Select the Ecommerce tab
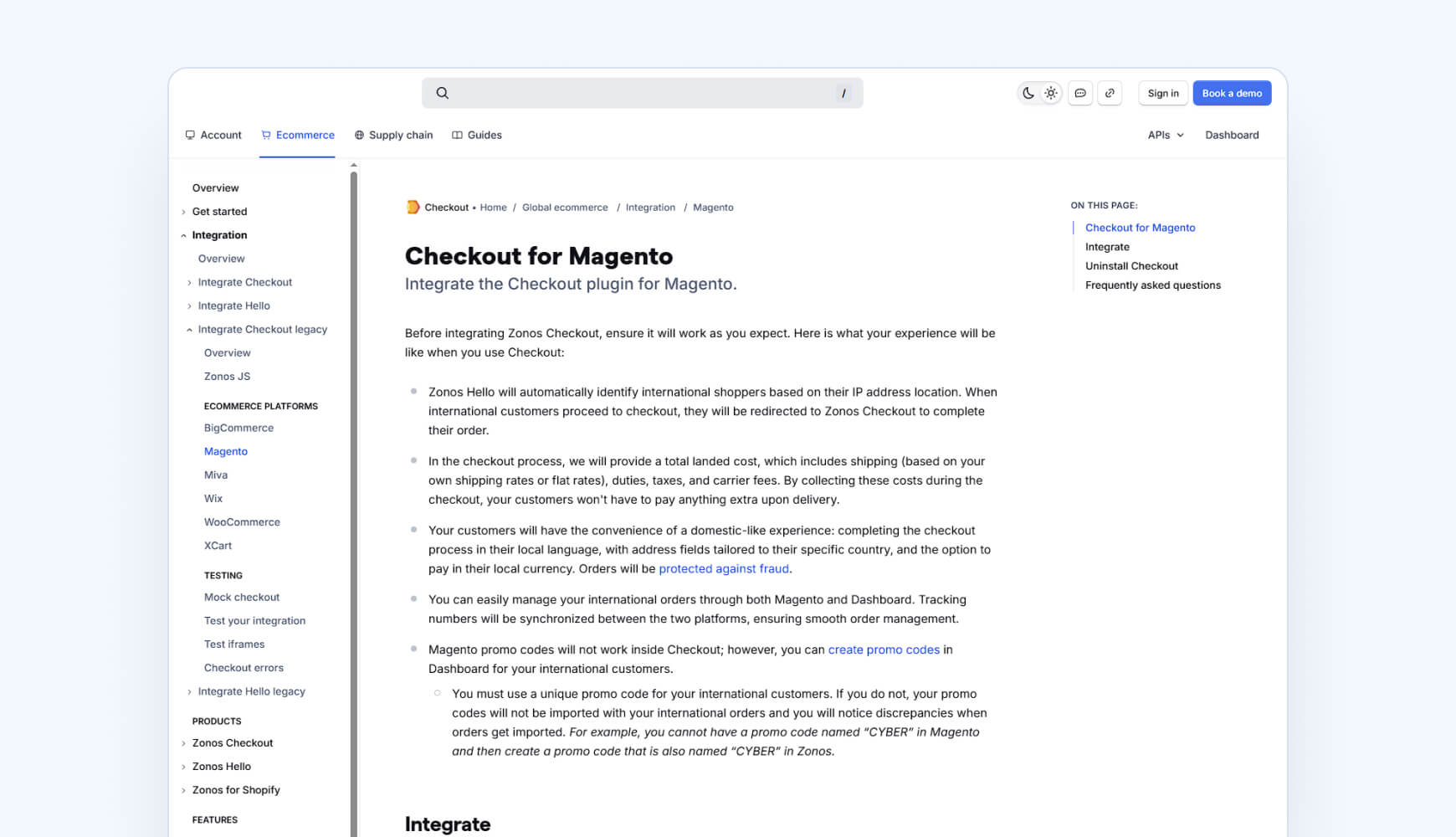1456x837 pixels. [x=297, y=135]
